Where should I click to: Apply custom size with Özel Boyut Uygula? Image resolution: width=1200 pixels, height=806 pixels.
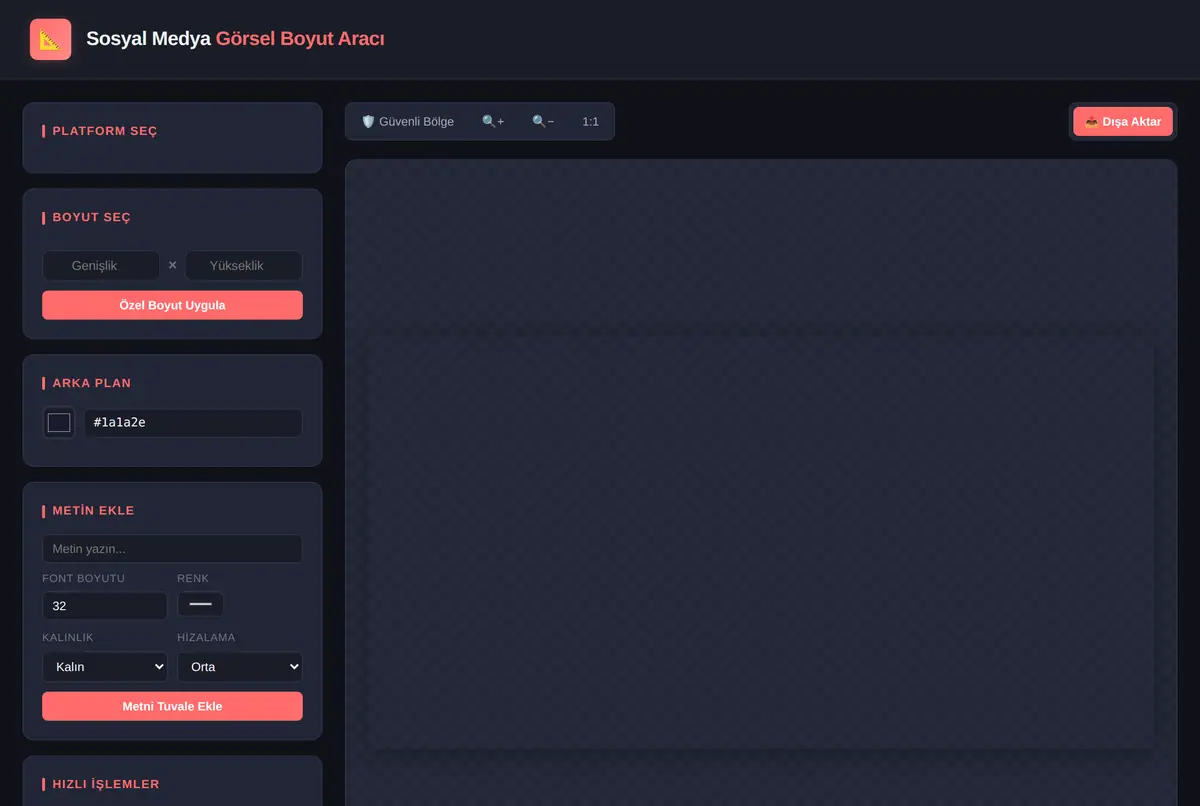point(172,305)
